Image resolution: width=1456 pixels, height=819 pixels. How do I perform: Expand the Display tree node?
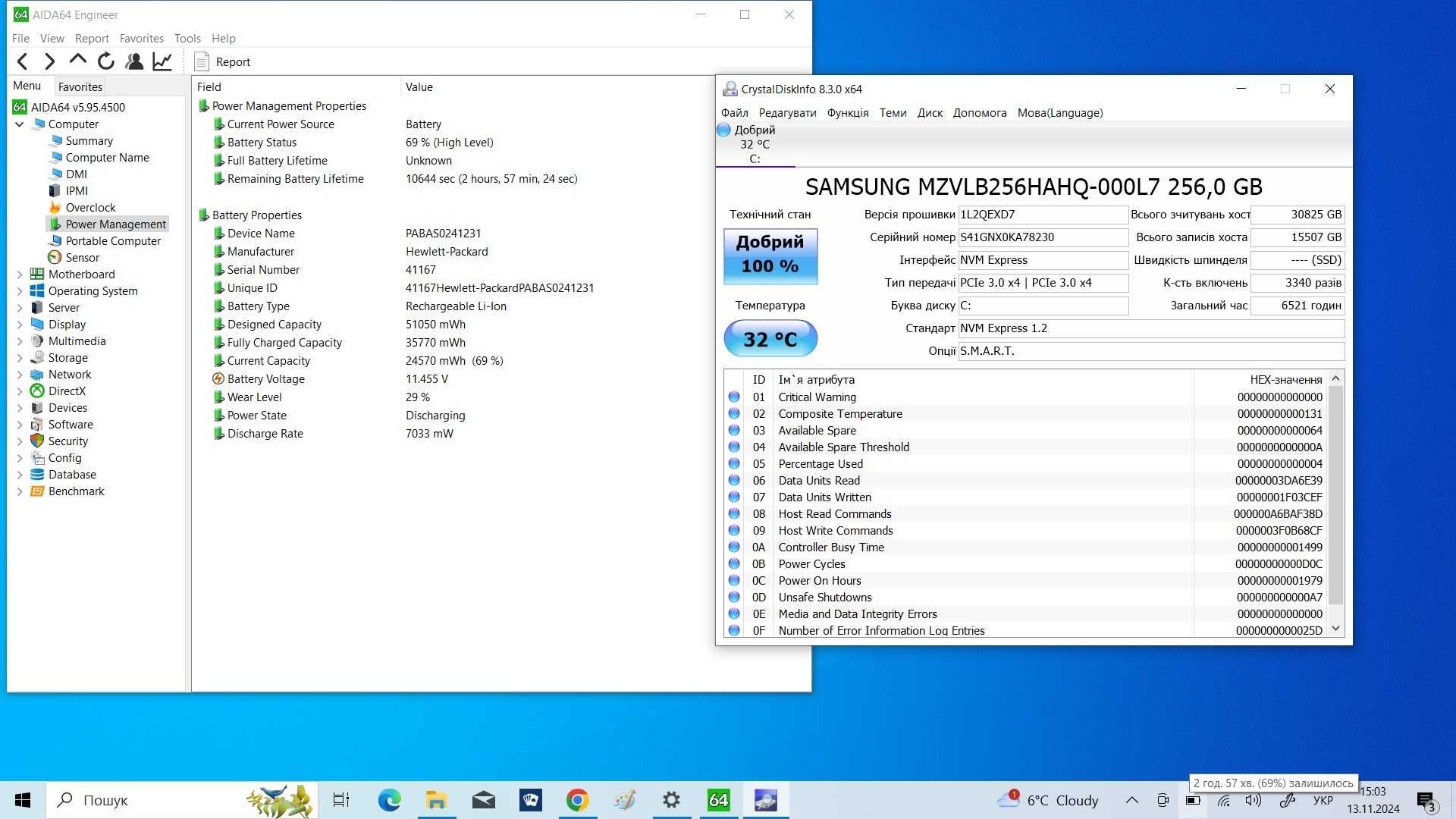20,325
